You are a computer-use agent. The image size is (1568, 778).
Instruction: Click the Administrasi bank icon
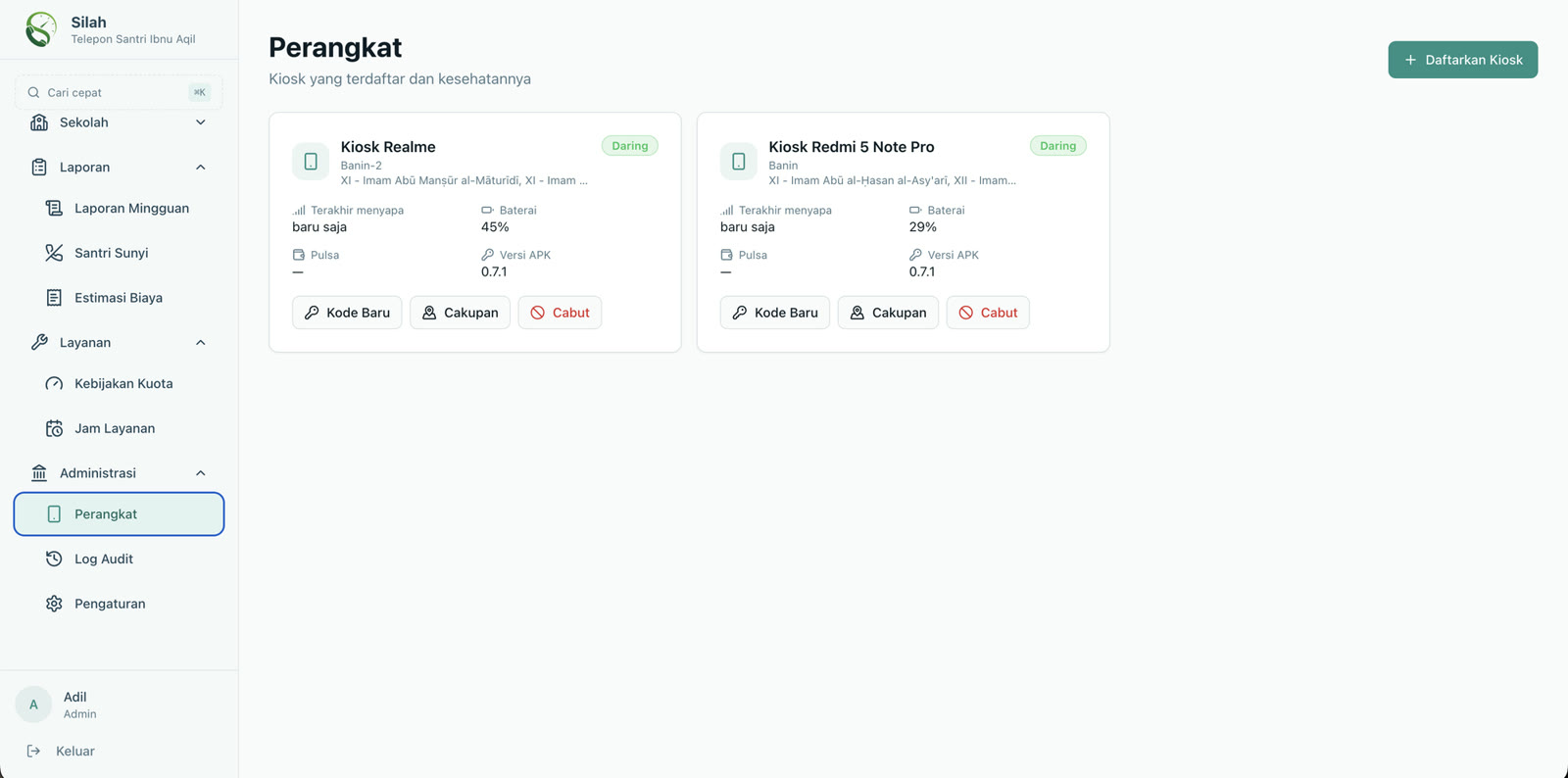tap(39, 473)
